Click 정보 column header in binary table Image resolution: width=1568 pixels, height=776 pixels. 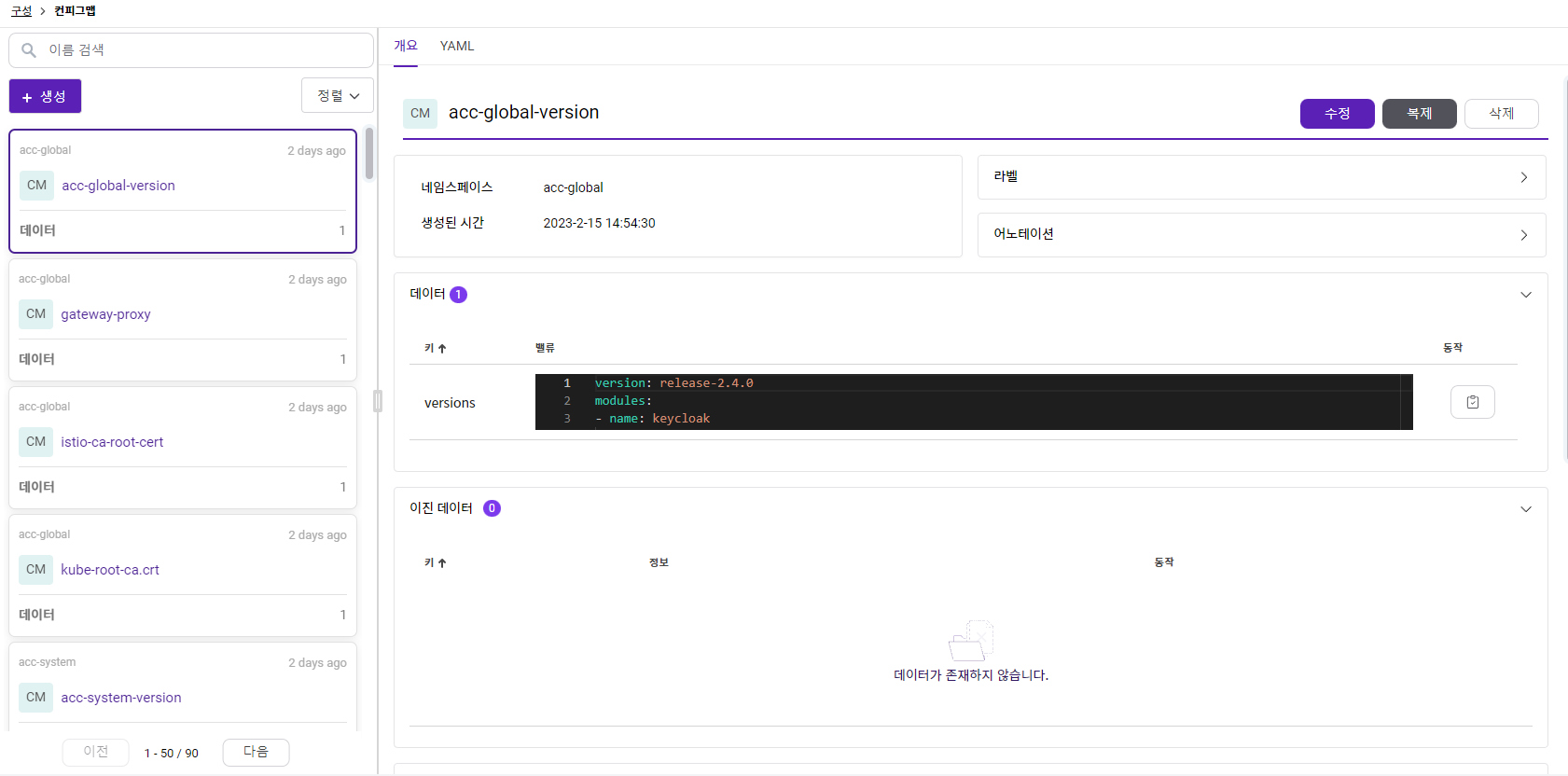click(659, 562)
